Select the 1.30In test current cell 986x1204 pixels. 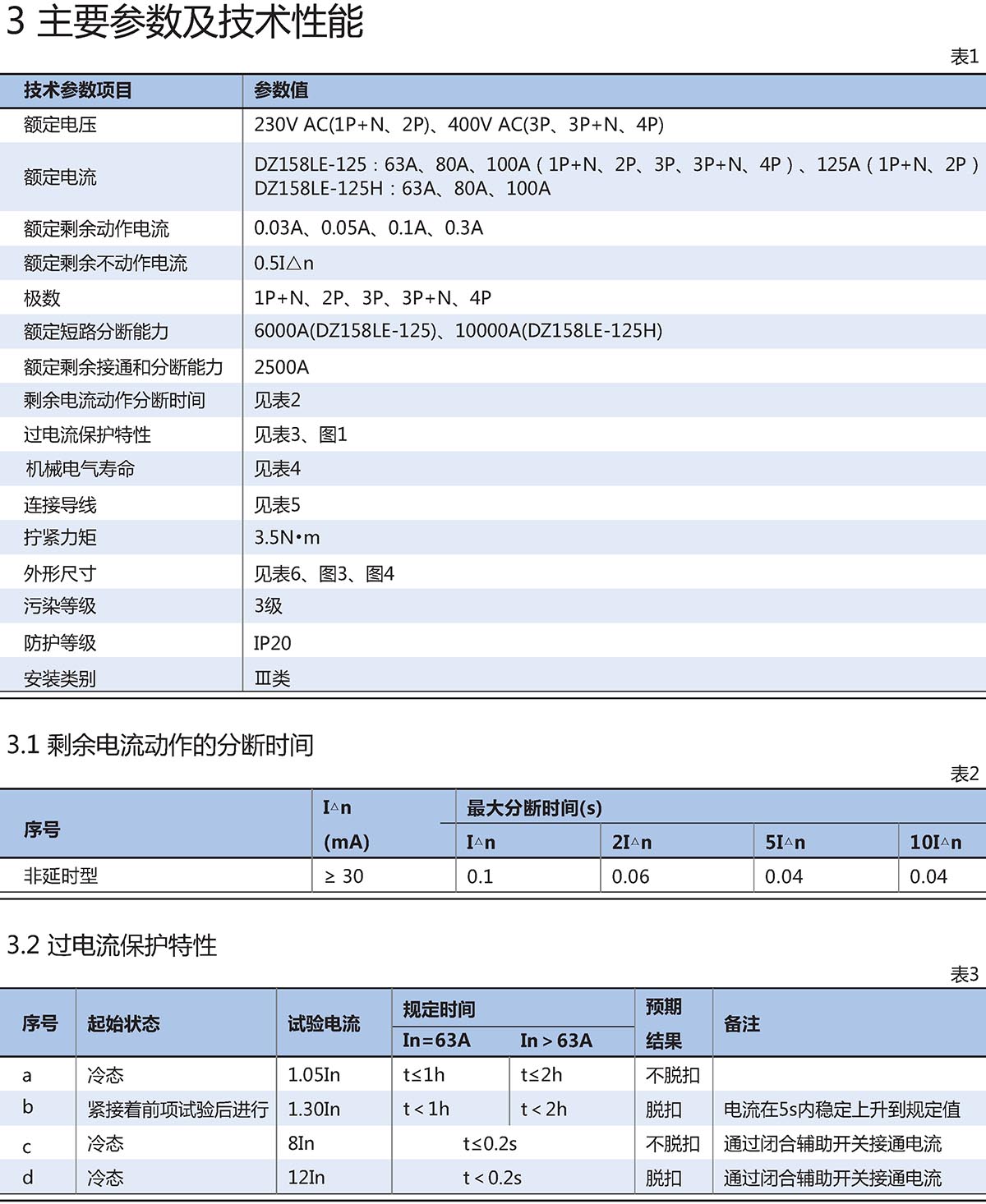tap(314, 1110)
